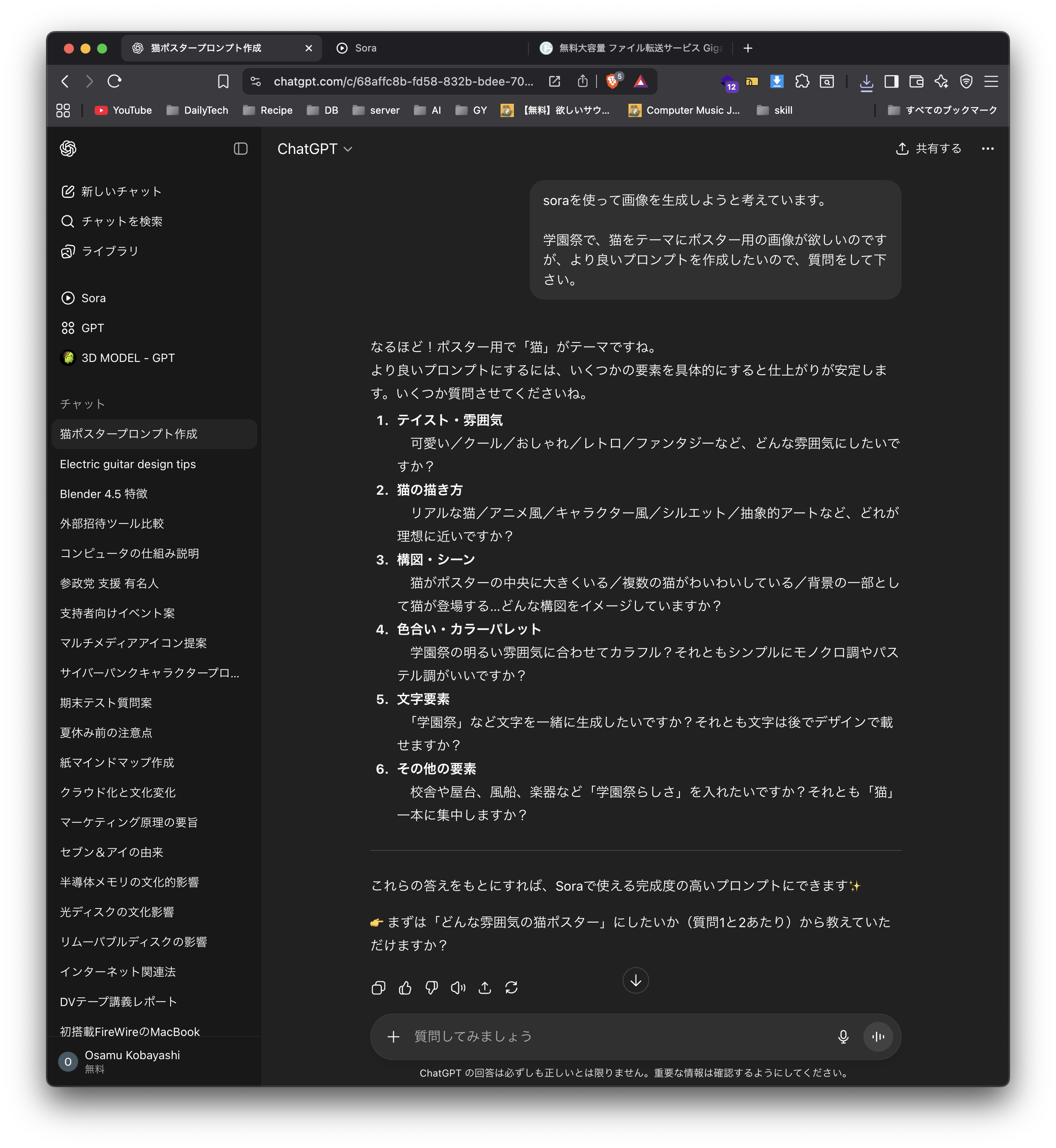Copy the ChatGPT response
The width and height of the screenshot is (1056, 1148).
(x=378, y=987)
